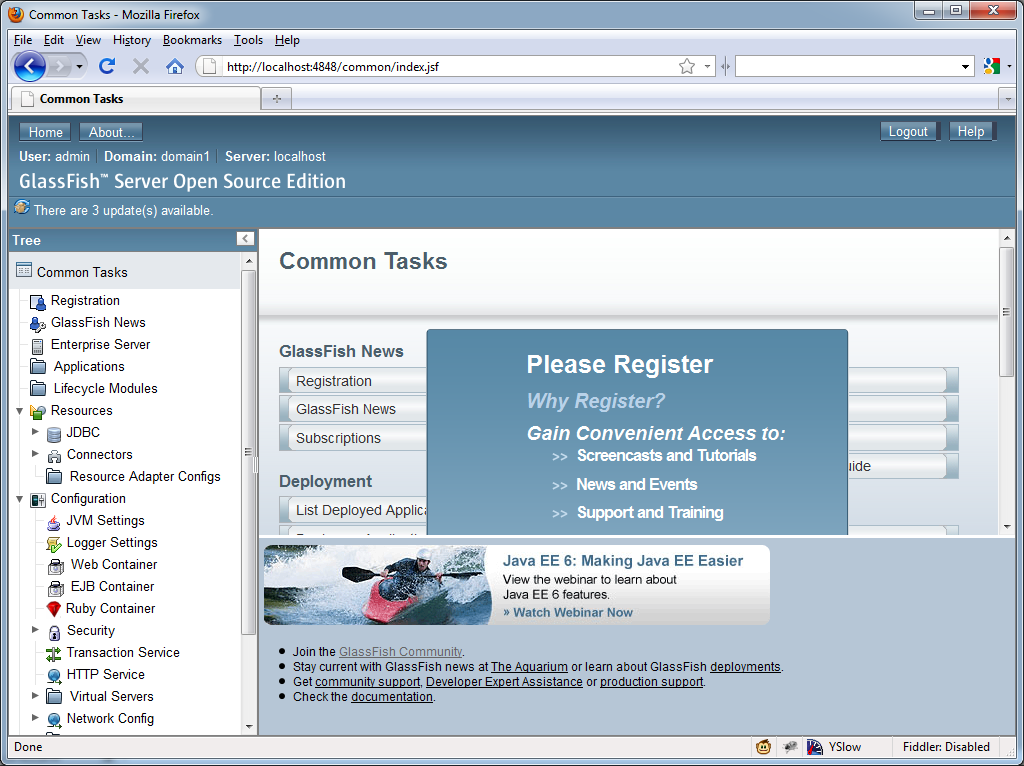Open the File menu

coord(23,40)
